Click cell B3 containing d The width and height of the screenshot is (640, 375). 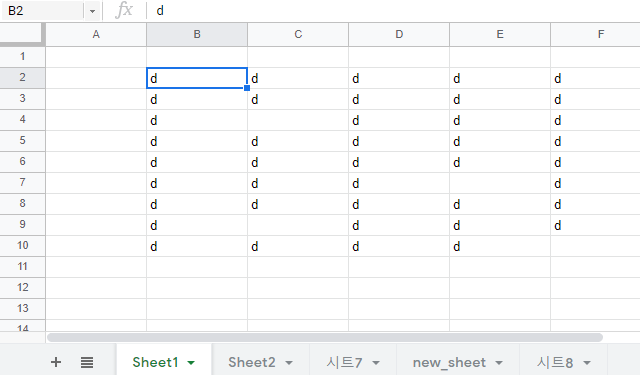[x=197, y=99]
